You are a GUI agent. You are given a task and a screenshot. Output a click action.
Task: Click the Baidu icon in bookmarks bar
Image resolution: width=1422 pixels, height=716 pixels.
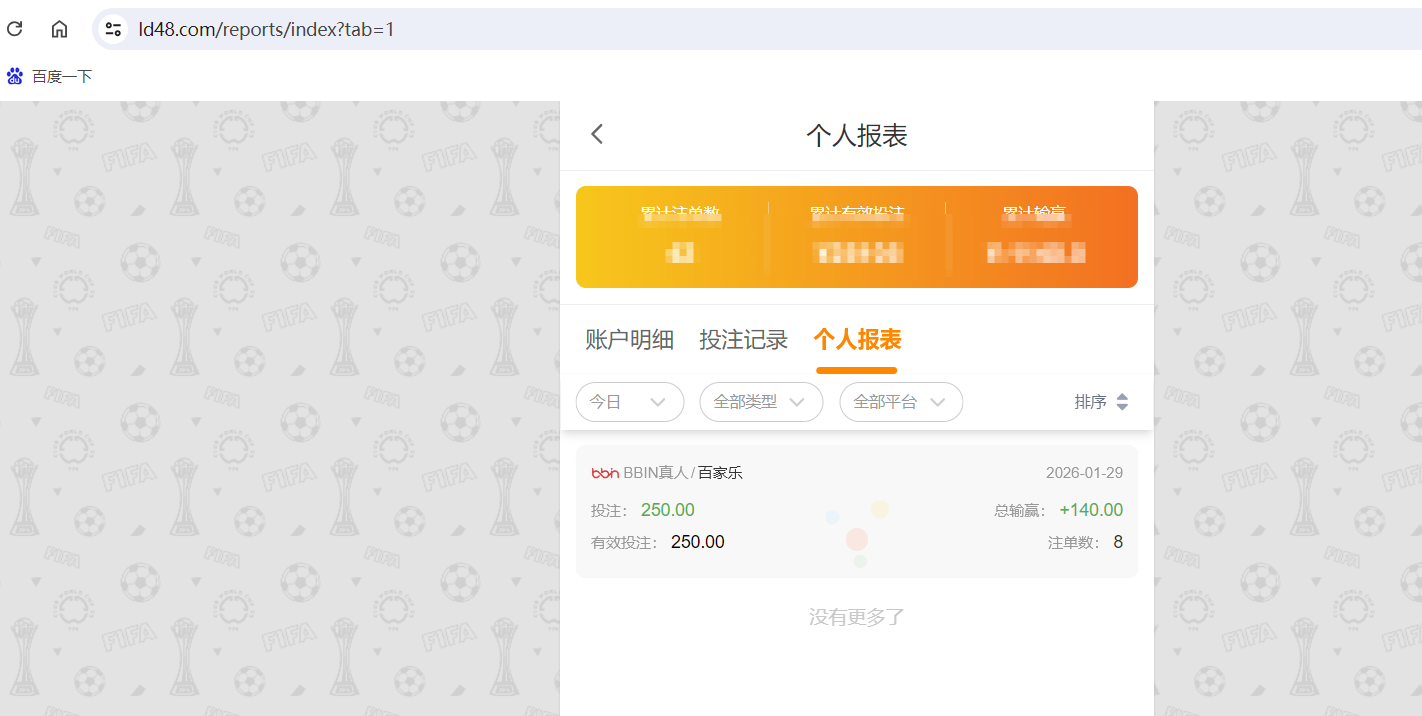click(14, 75)
